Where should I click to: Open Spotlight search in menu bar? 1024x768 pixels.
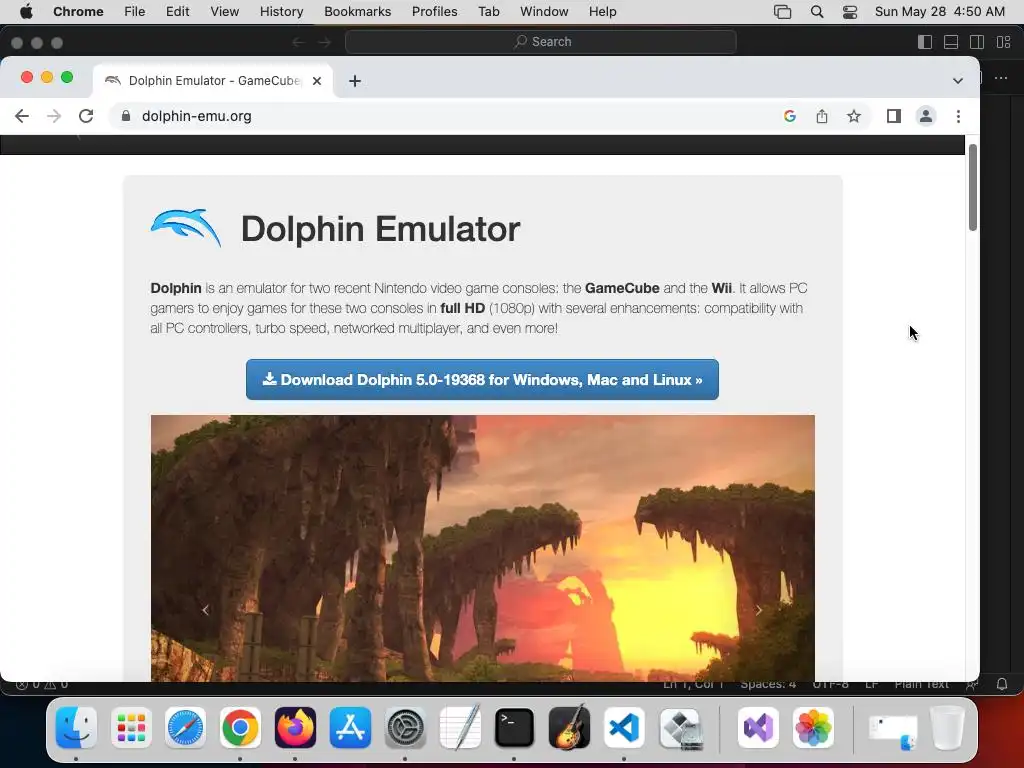tap(817, 12)
